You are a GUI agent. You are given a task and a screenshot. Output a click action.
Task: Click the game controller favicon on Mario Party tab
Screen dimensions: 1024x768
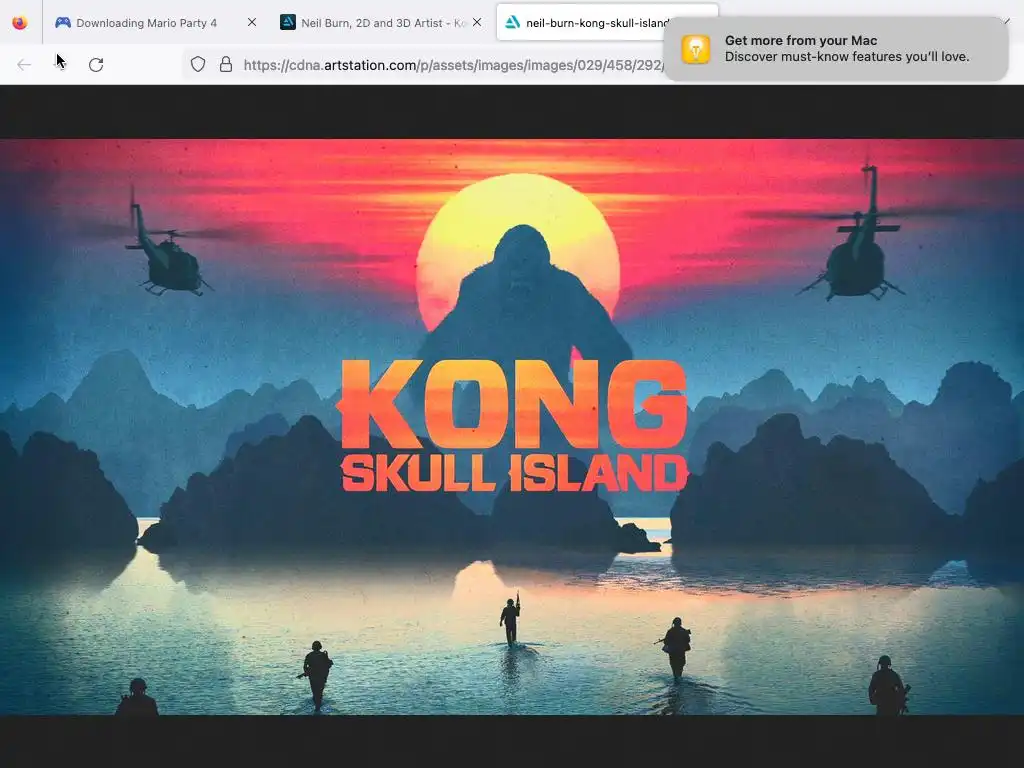pos(63,23)
